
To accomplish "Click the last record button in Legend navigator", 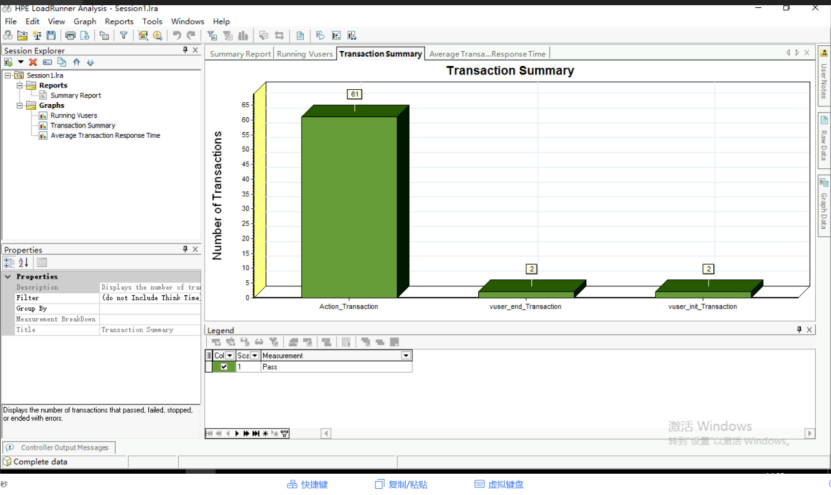I will [256, 434].
